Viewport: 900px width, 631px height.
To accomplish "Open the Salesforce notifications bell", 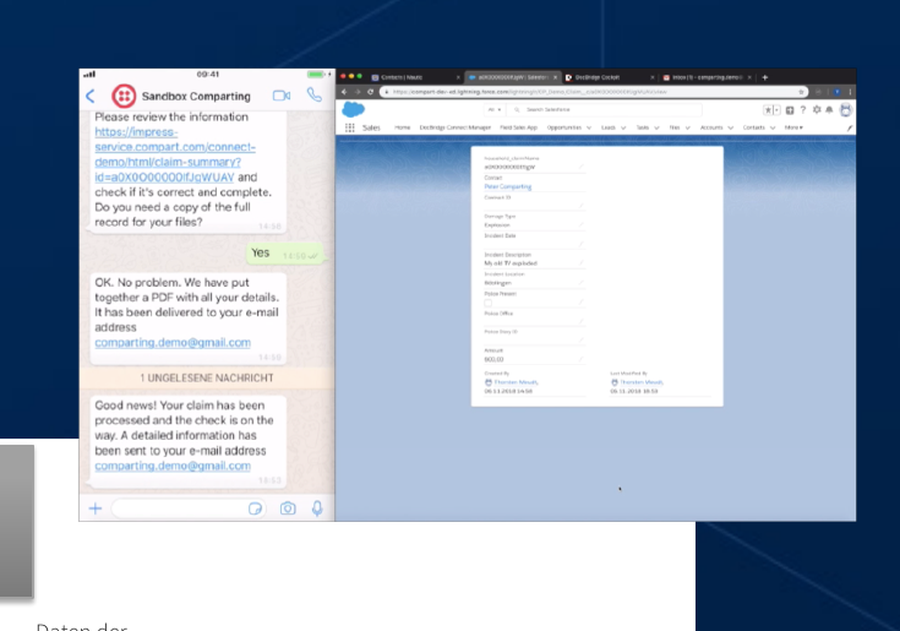I will (829, 110).
